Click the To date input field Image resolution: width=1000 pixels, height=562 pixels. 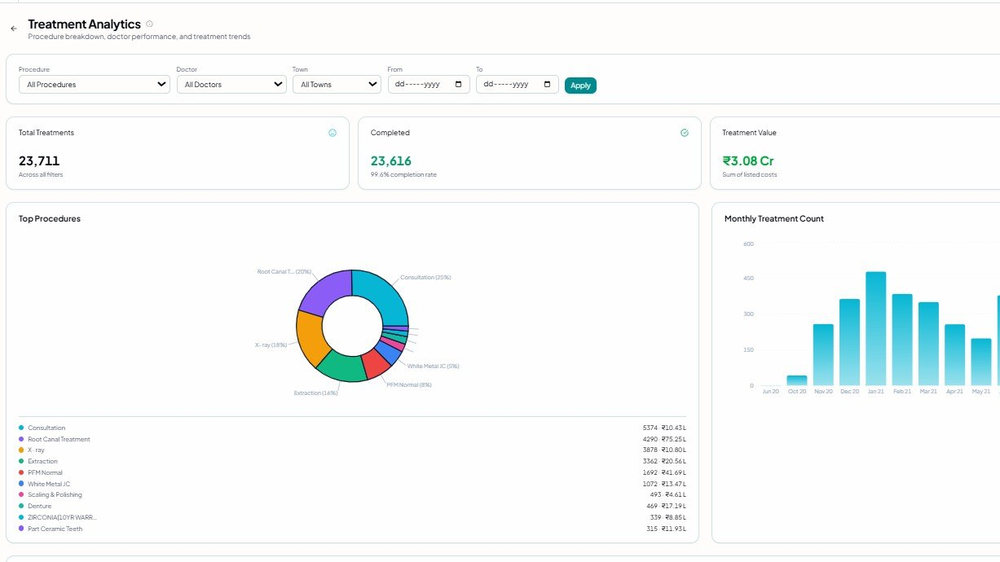pos(517,84)
